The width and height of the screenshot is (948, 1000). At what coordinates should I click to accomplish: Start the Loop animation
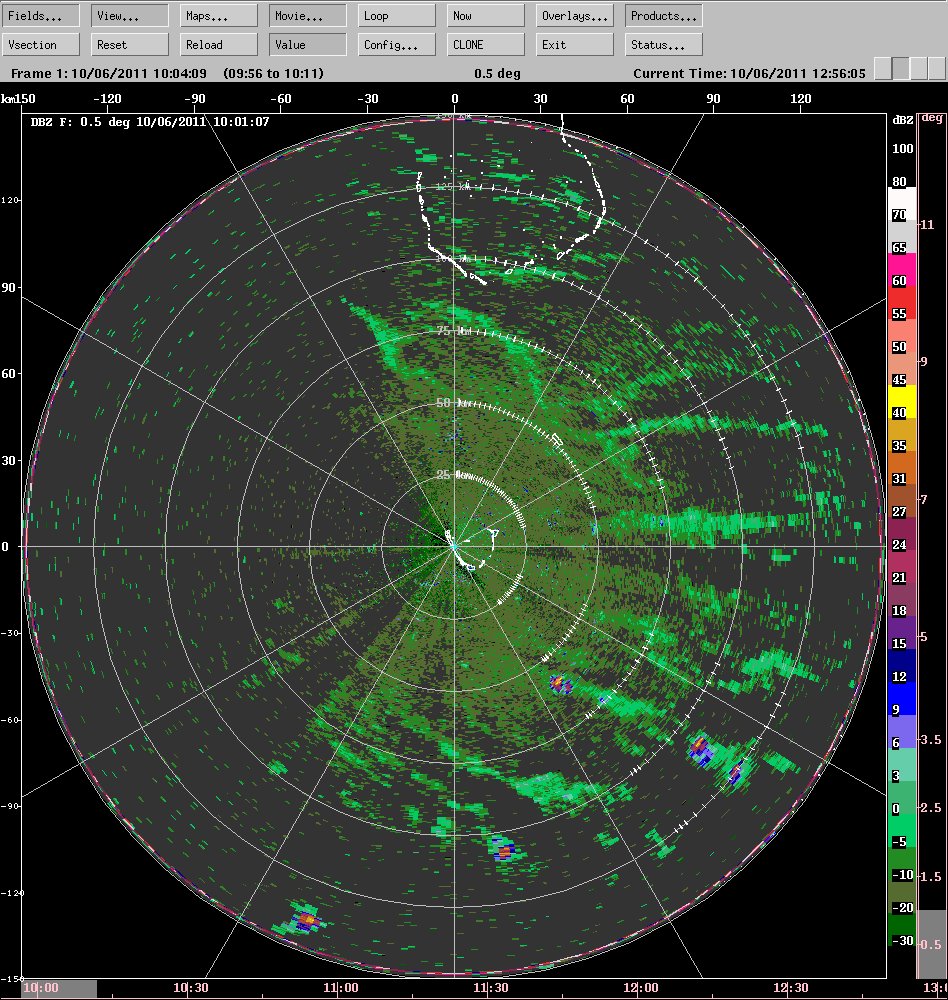[x=397, y=16]
